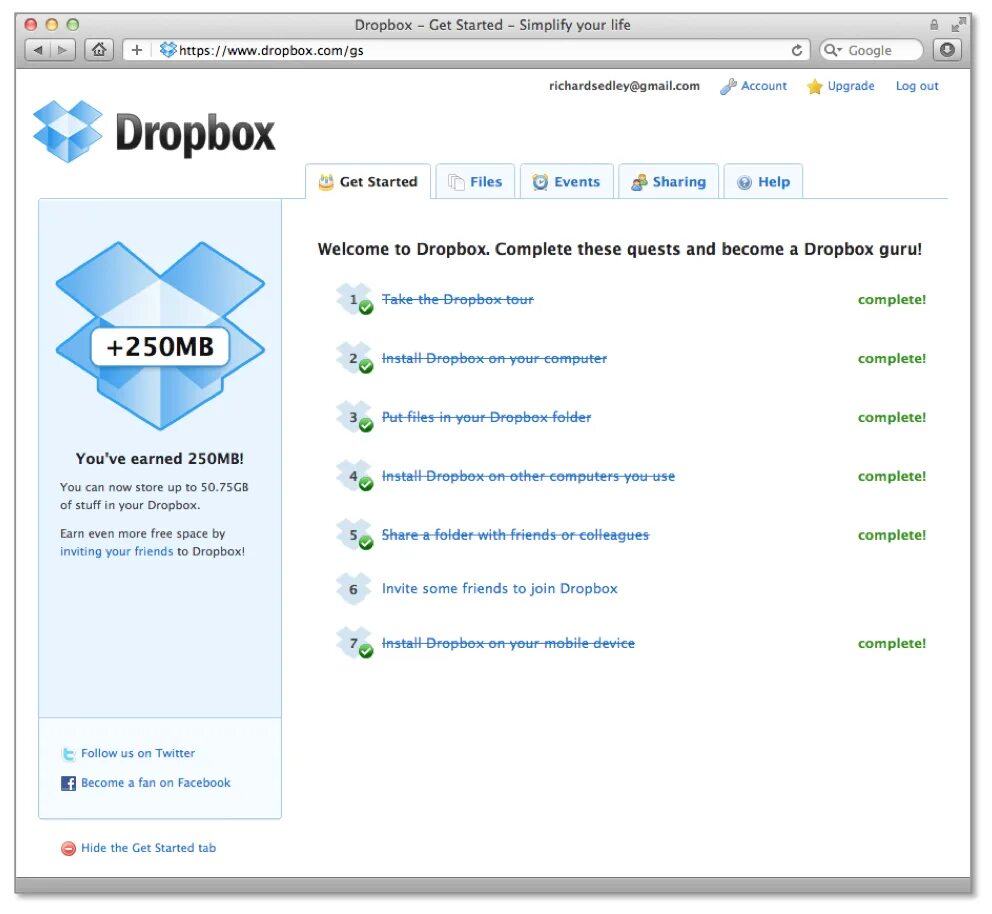Click the Google search field

click(x=871, y=50)
